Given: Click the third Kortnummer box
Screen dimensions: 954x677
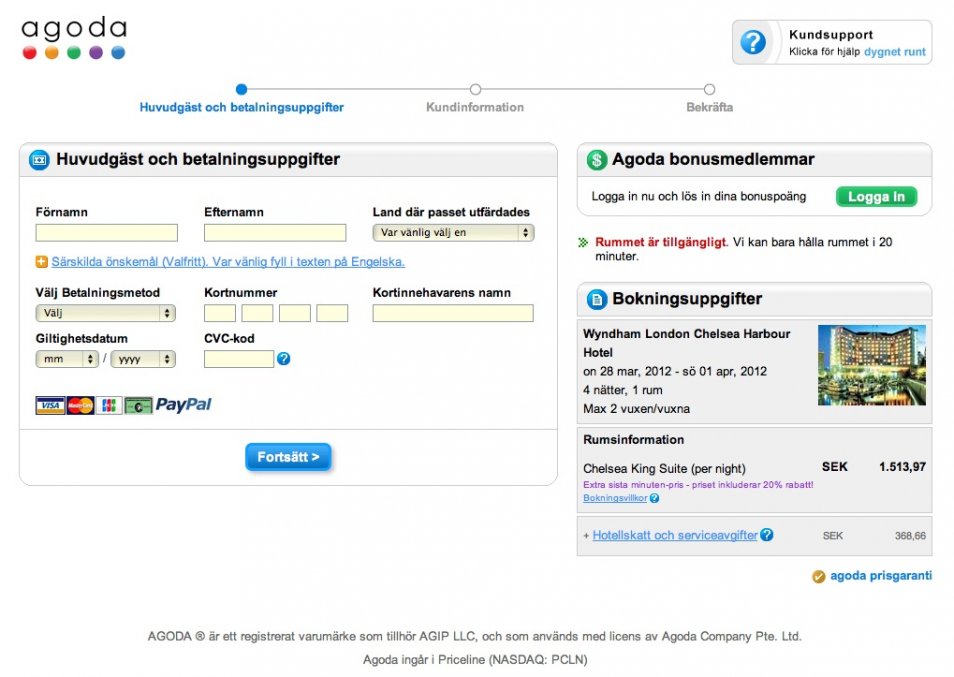Looking at the screenshot, I should [x=295, y=313].
